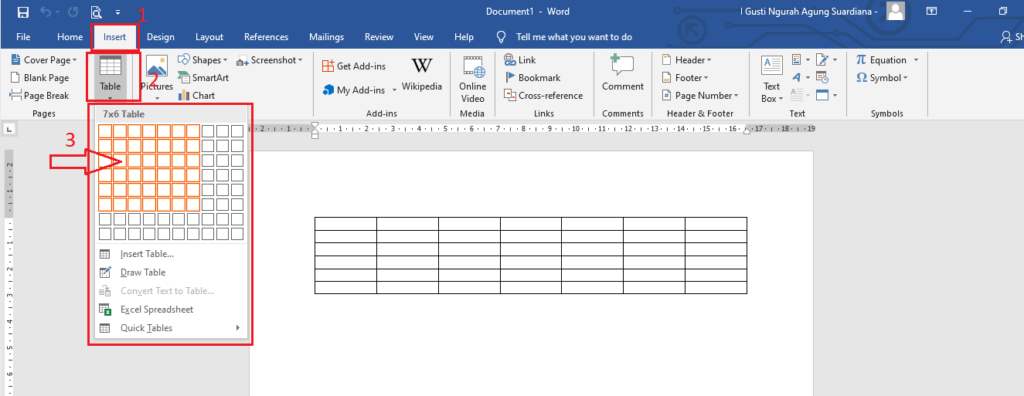Image resolution: width=1024 pixels, height=396 pixels.
Task: Click the SmartArt button
Action: tap(203, 78)
